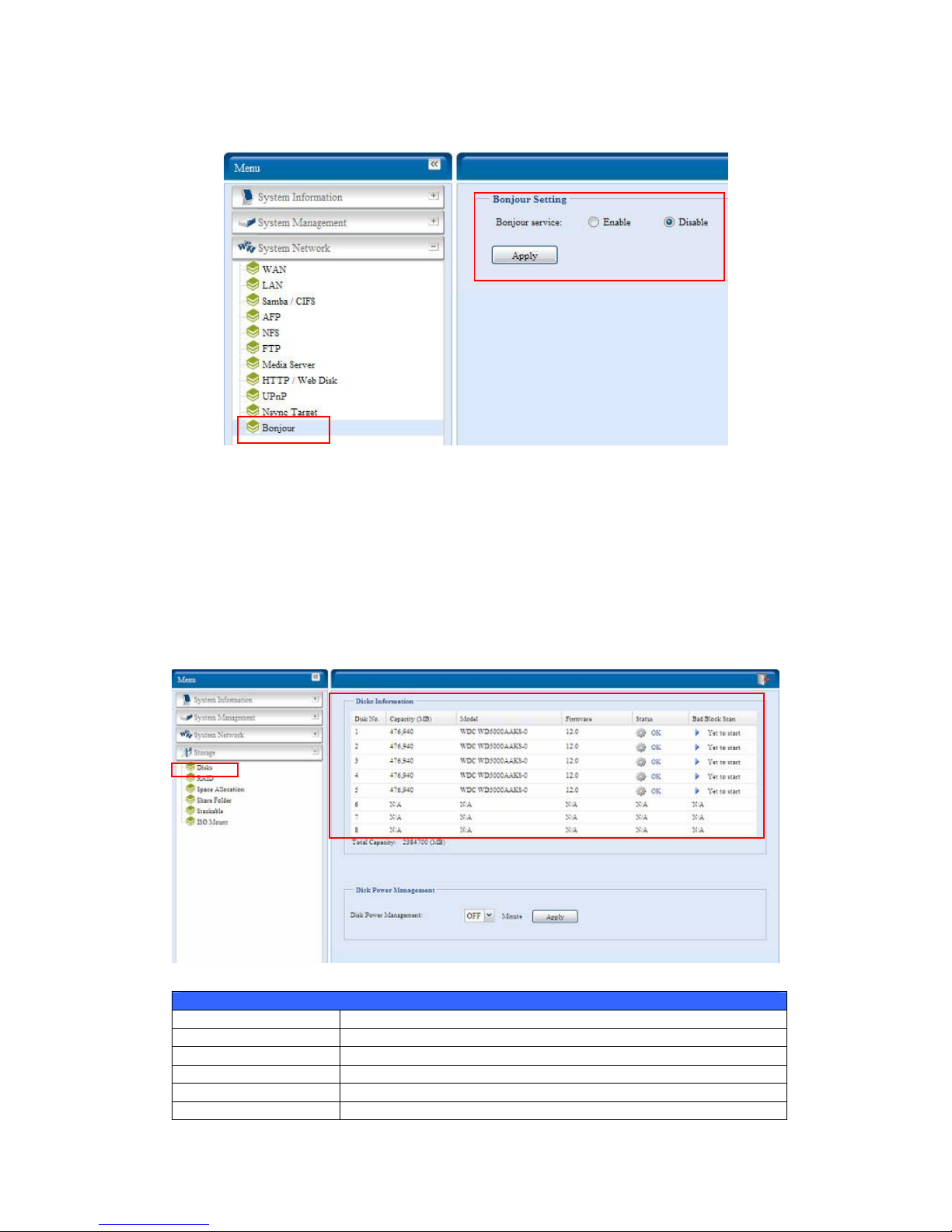This screenshot has height=1232, width=952.
Task: Open Media Server settings
Action: 288,365
